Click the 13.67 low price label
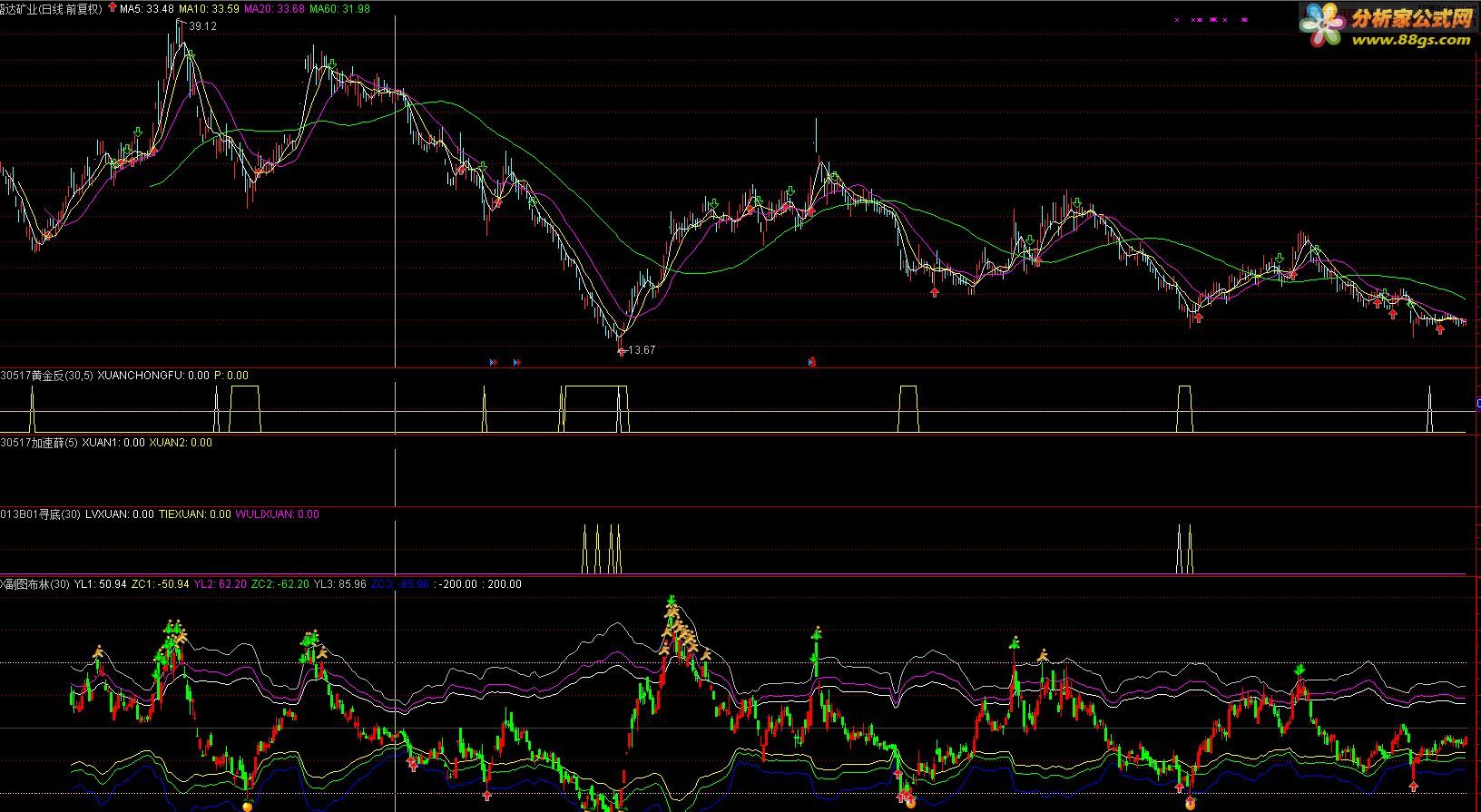 tap(642, 350)
